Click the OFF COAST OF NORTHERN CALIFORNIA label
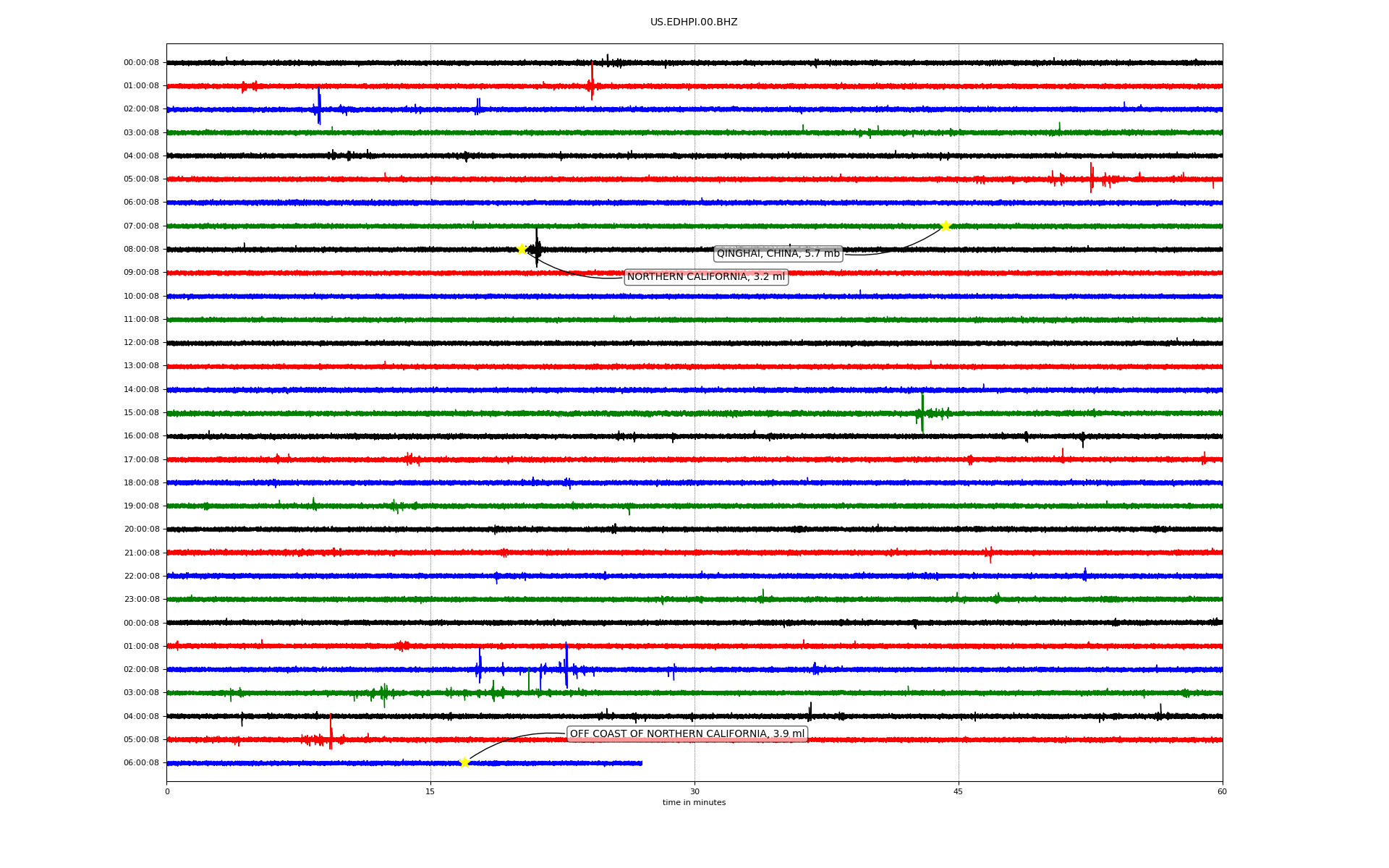This screenshot has height=868, width=1389. (x=687, y=733)
